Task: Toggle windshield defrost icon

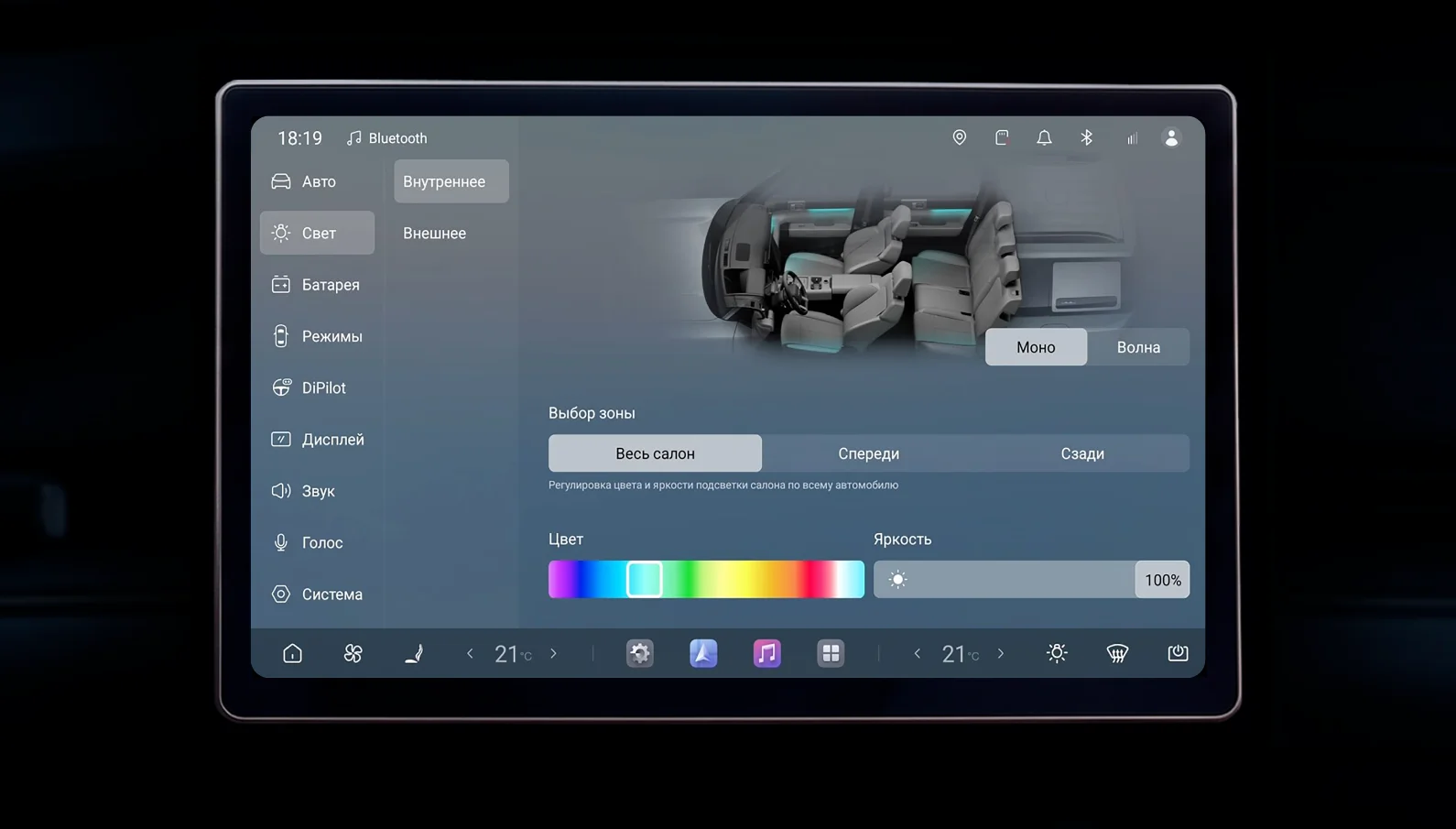Action: tap(1117, 653)
